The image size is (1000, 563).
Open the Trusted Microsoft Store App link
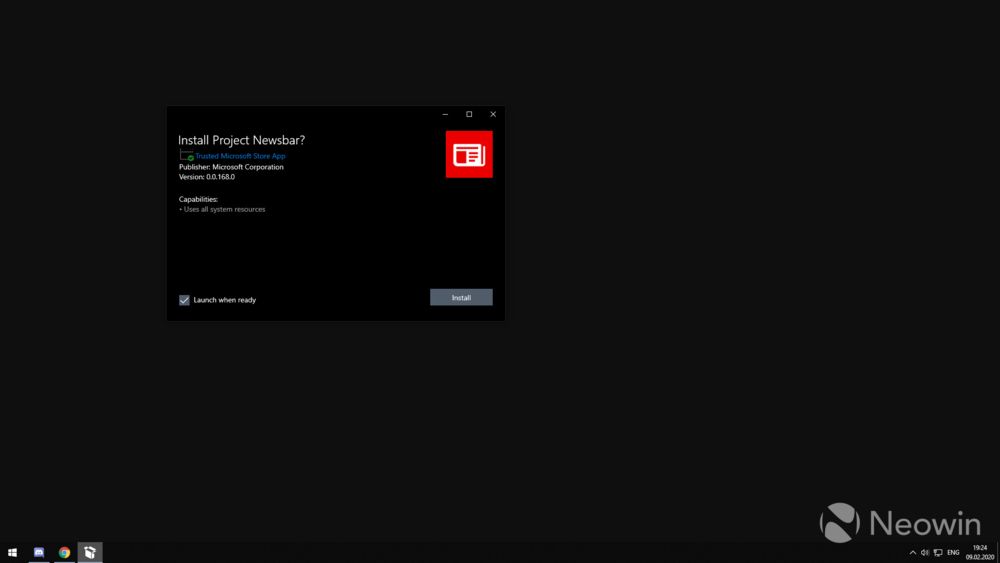click(x=240, y=156)
